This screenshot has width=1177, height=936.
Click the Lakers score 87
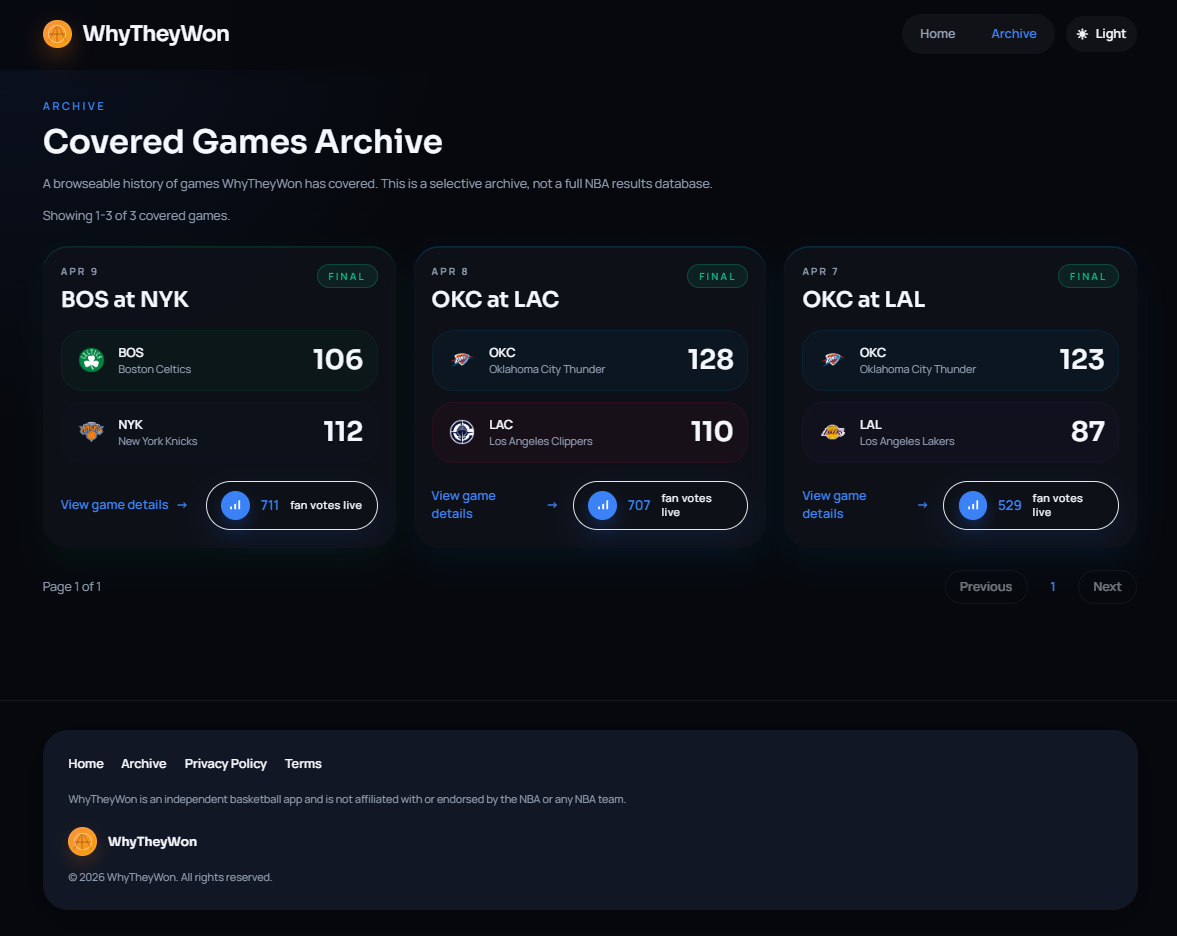tap(1088, 432)
